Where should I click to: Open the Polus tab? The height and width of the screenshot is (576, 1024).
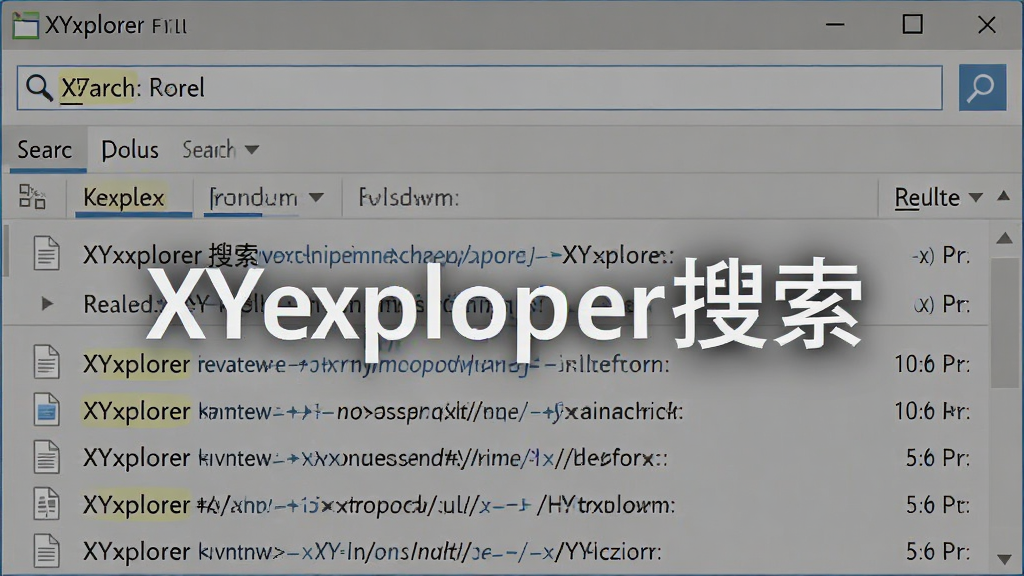(130, 150)
